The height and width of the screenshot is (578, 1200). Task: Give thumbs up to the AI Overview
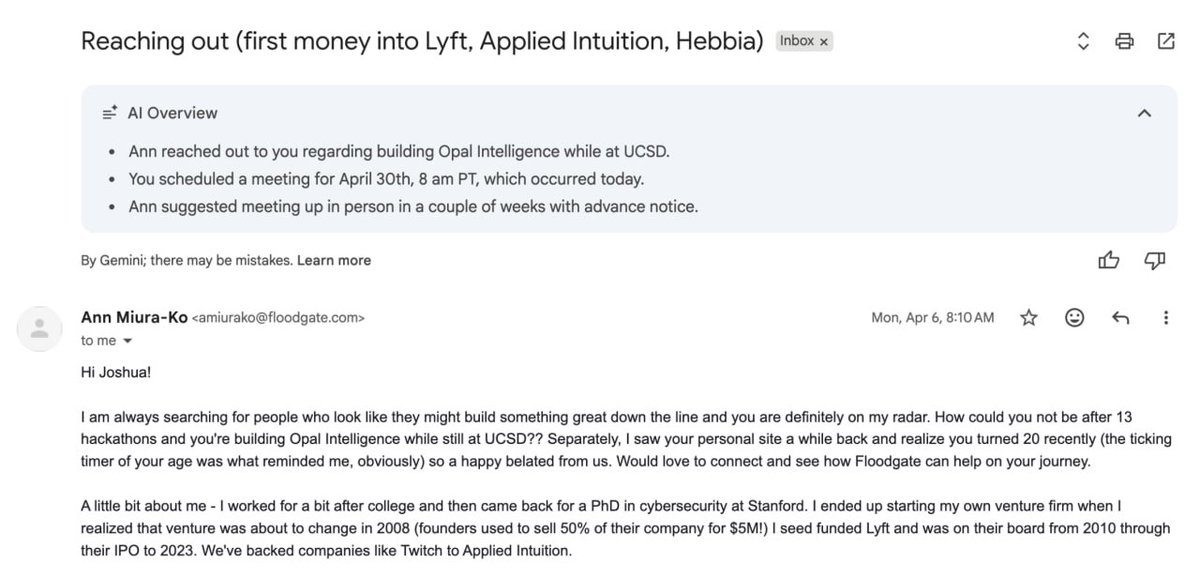click(1109, 261)
